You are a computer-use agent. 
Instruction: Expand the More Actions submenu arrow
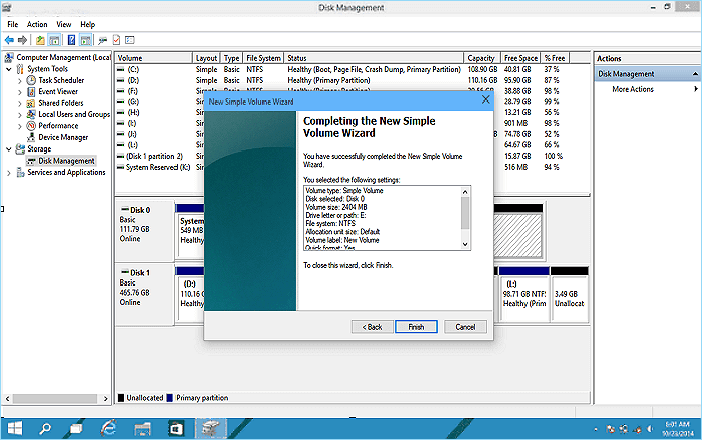click(695, 90)
